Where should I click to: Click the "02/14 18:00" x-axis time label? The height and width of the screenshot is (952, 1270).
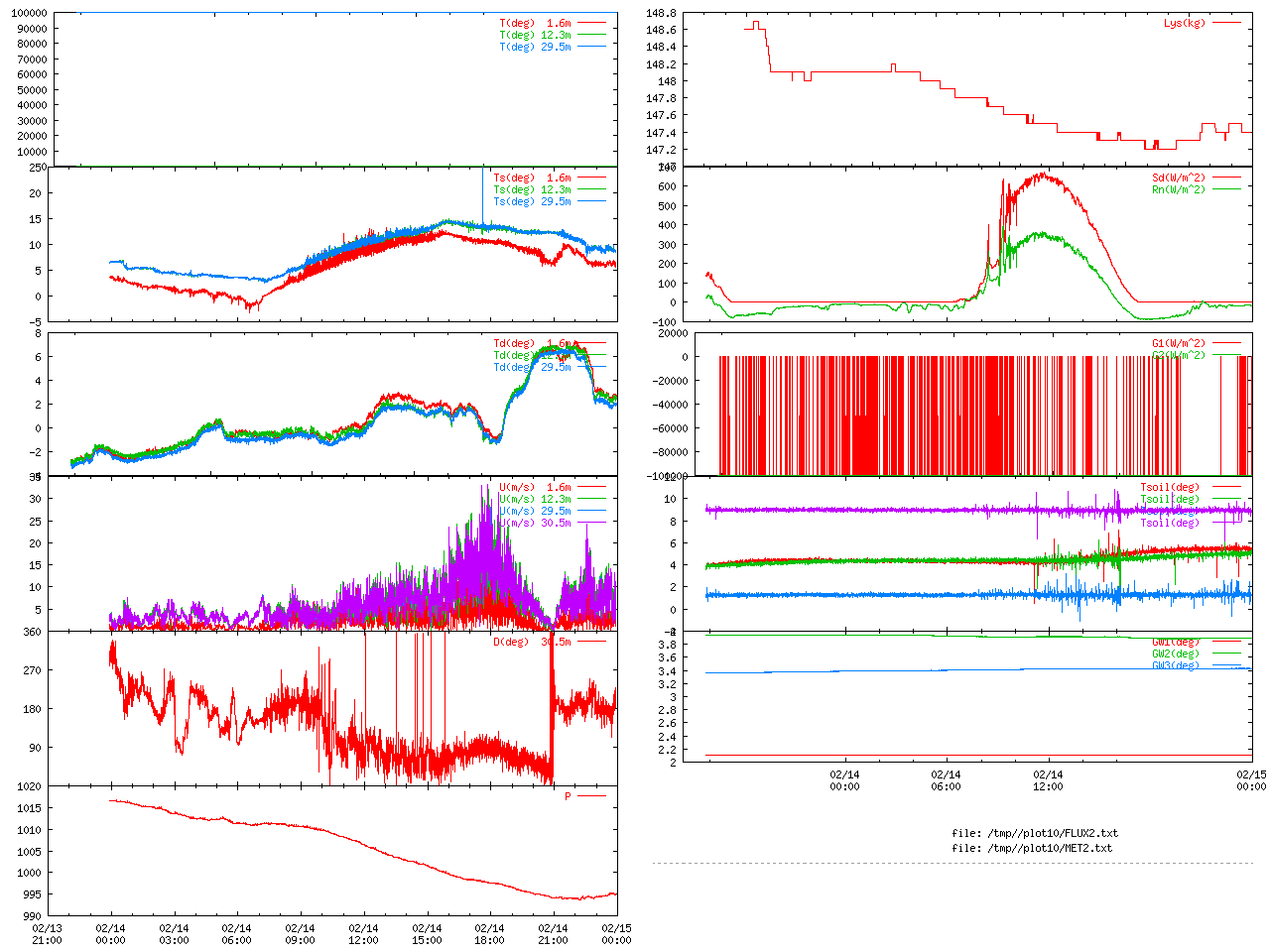(x=489, y=935)
